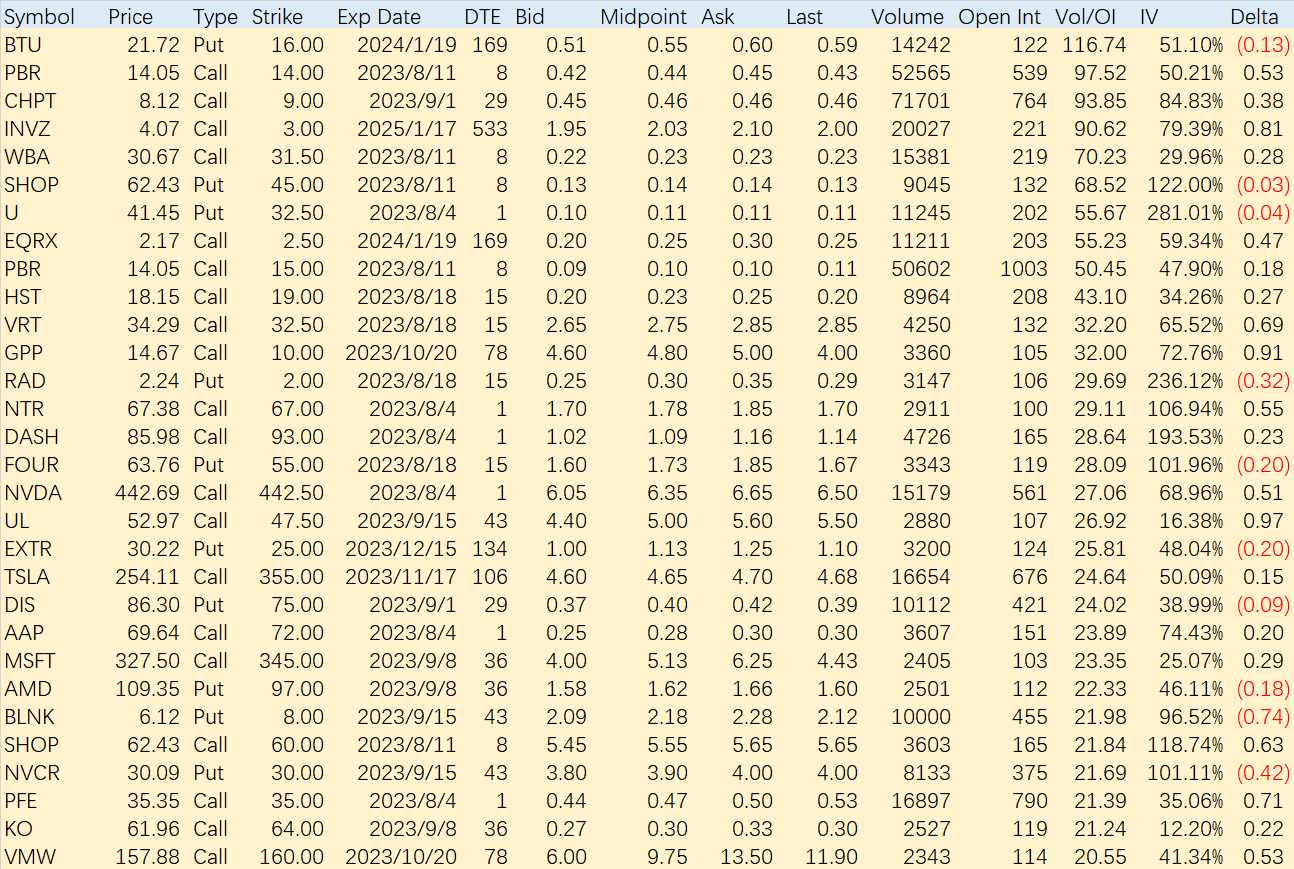The image size is (1294, 869).
Task: Click the Volume column header
Action: [908, 17]
